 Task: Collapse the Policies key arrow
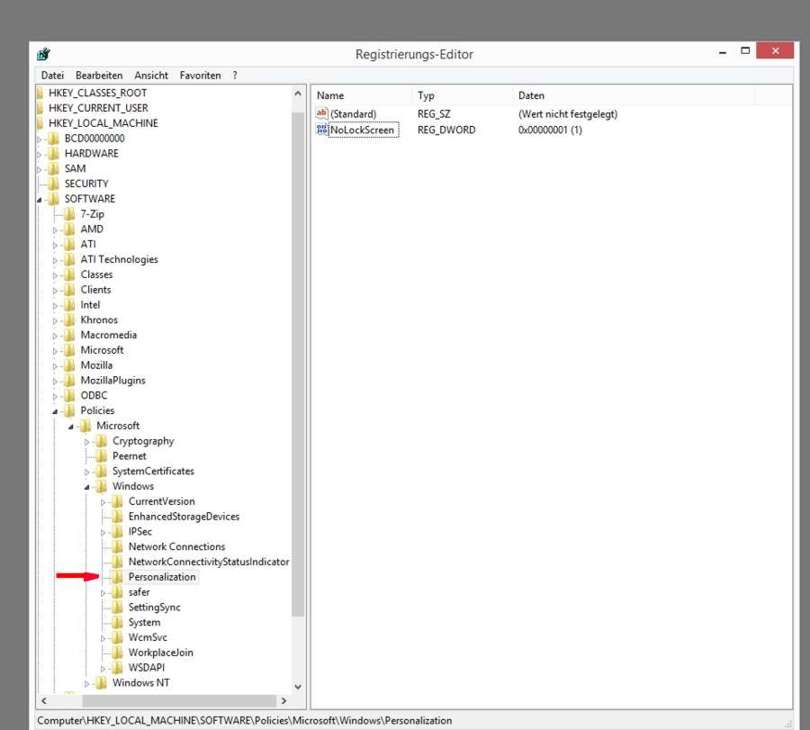[55, 411]
